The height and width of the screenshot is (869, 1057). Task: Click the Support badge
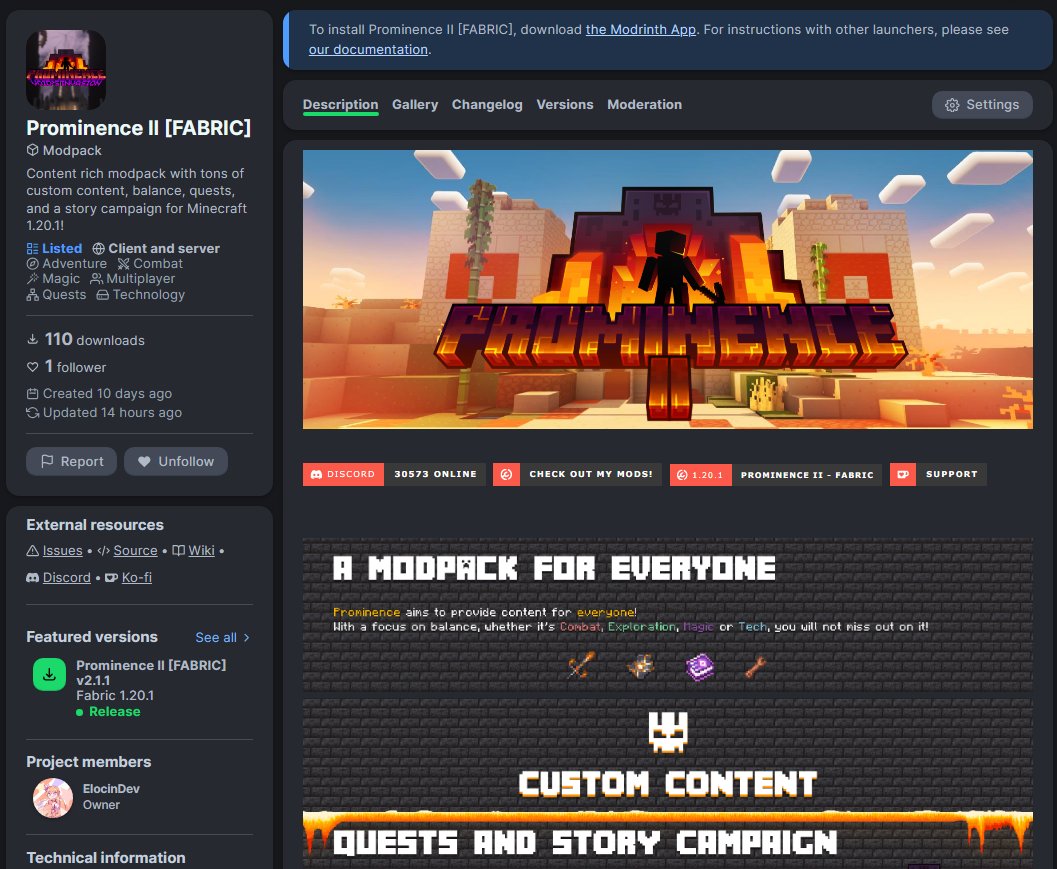pyautogui.click(x=938, y=474)
